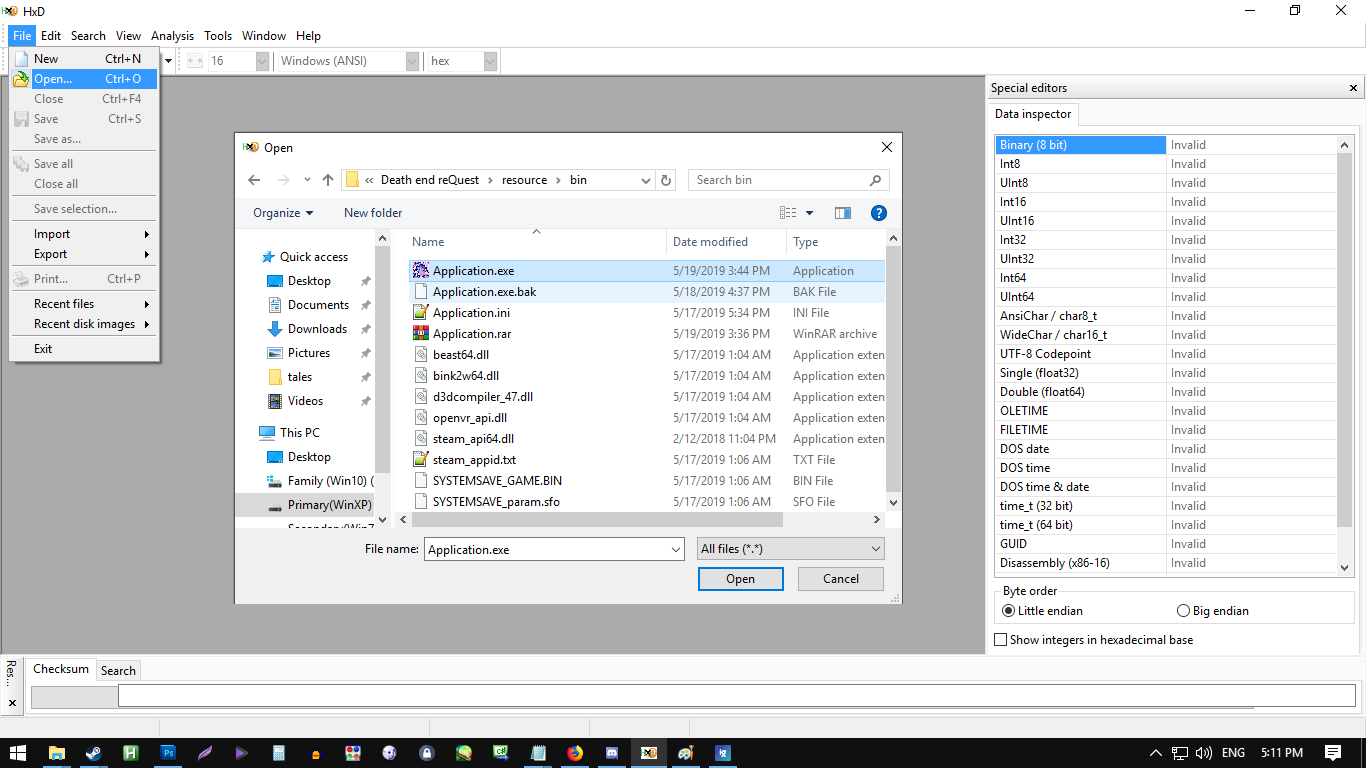The width and height of the screenshot is (1366, 768).
Task: Click the file list vertical scrollbar
Action: [x=893, y=370]
